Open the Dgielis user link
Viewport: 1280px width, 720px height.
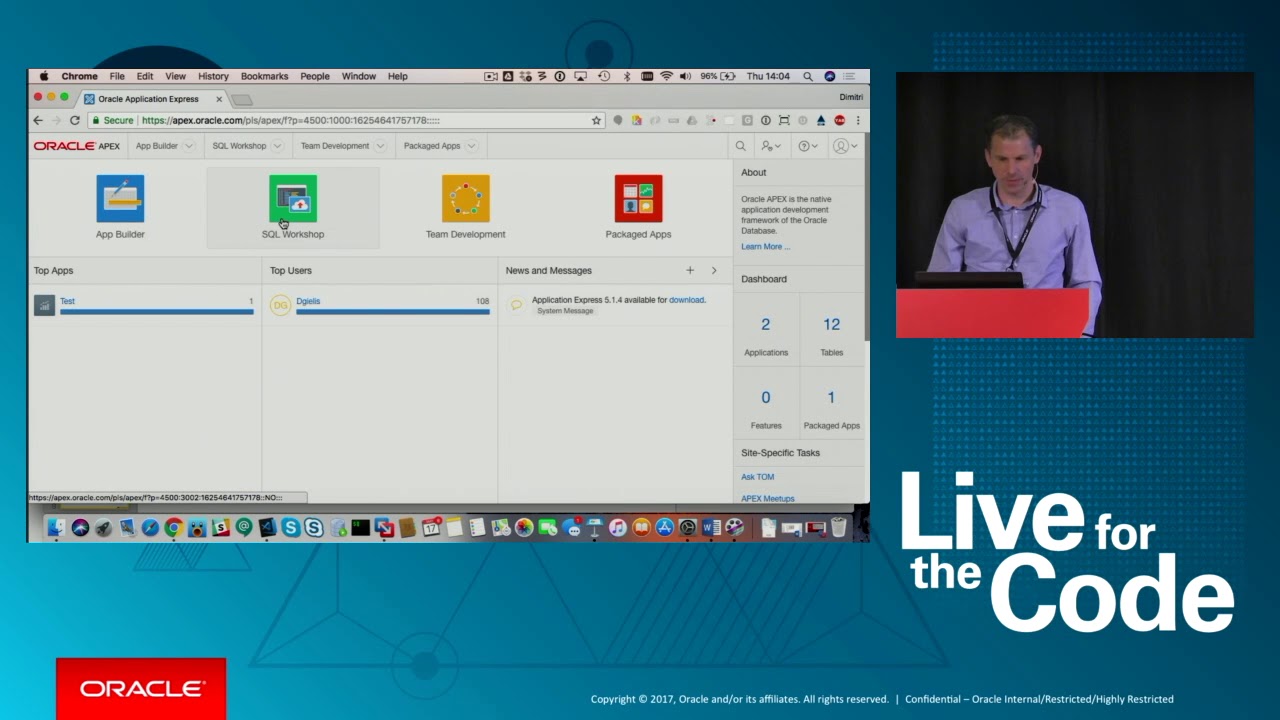308,301
